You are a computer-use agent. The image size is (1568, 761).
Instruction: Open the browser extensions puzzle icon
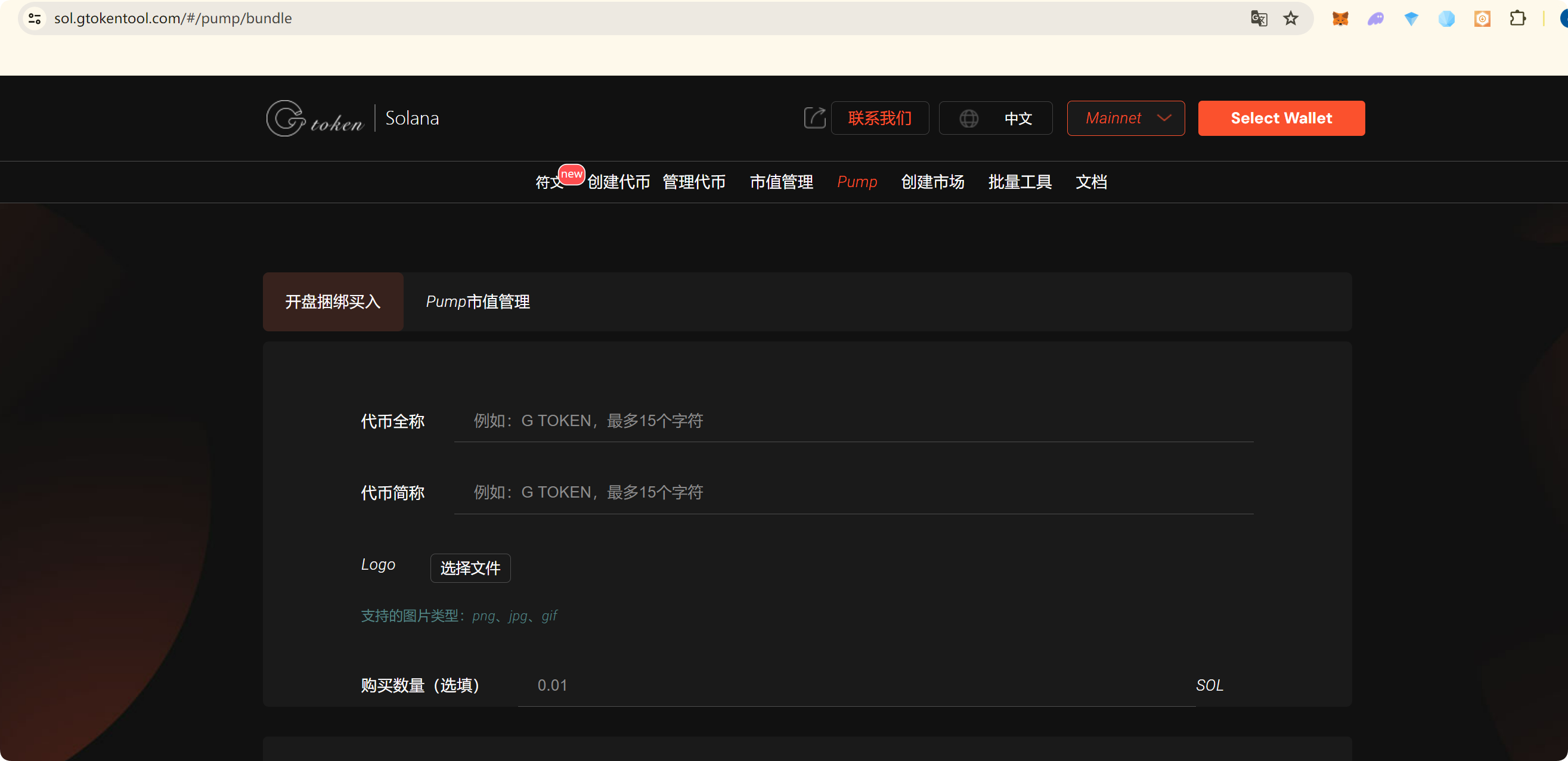[1517, 18]
